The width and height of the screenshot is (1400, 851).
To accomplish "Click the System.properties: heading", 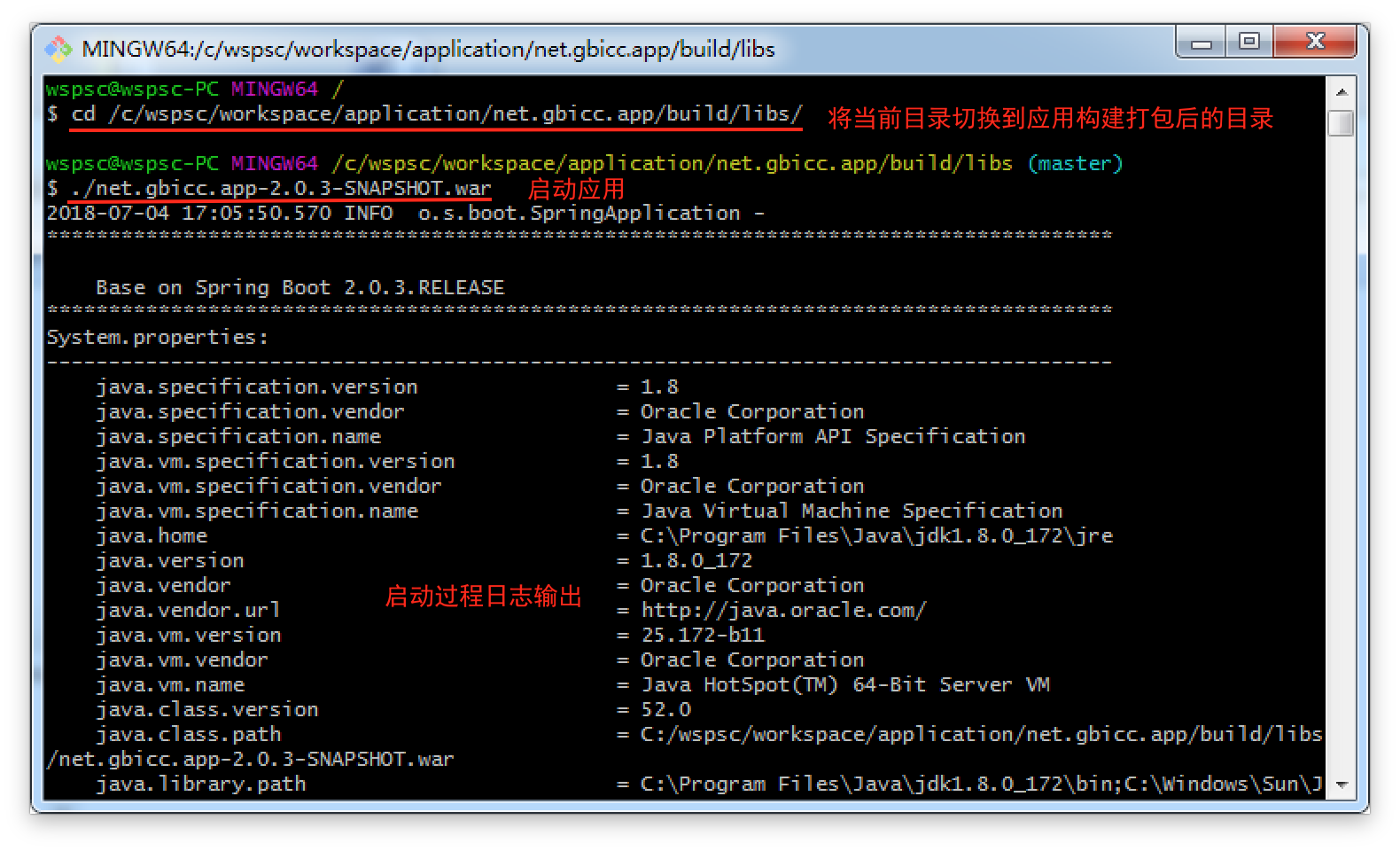I will coord(157,337).
